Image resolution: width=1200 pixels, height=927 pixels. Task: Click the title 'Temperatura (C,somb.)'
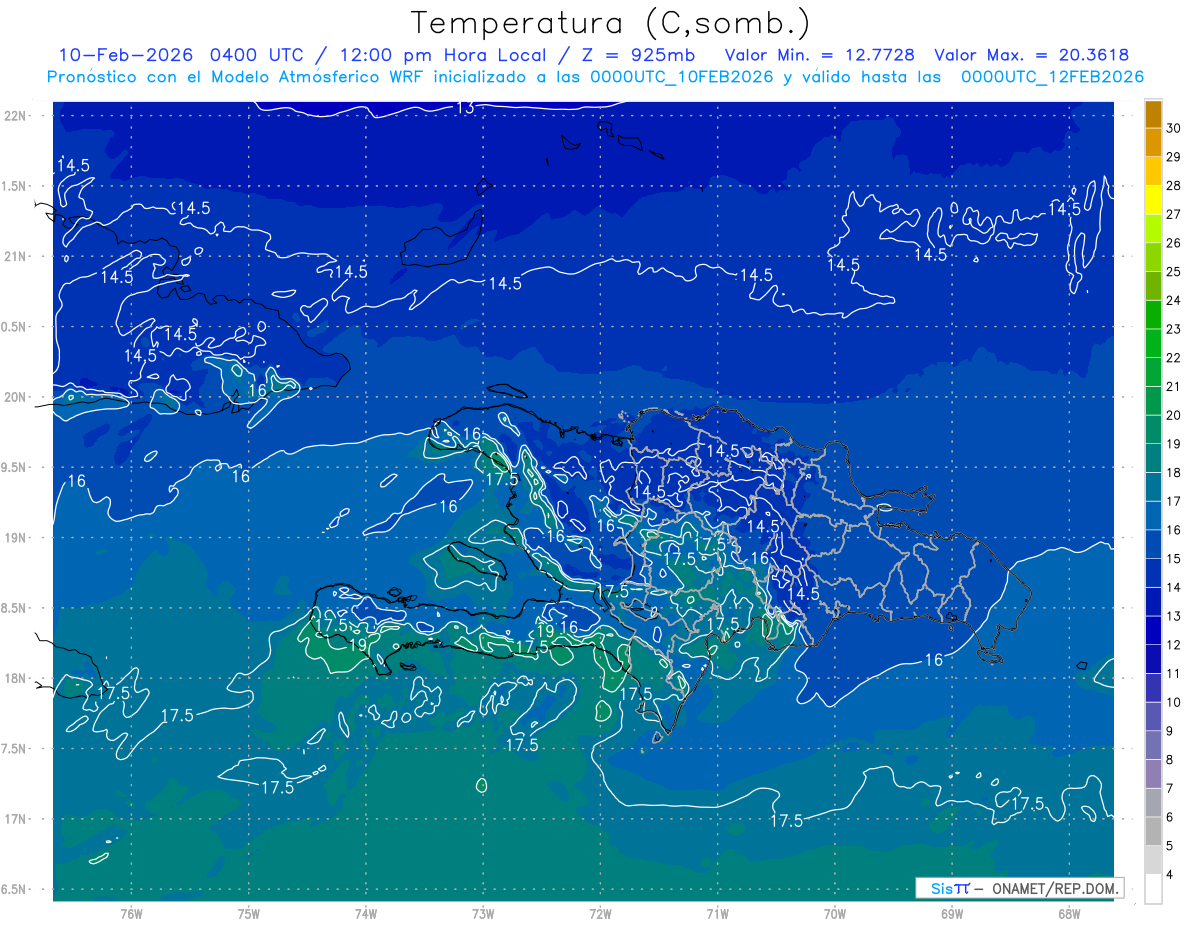point(611,23)
